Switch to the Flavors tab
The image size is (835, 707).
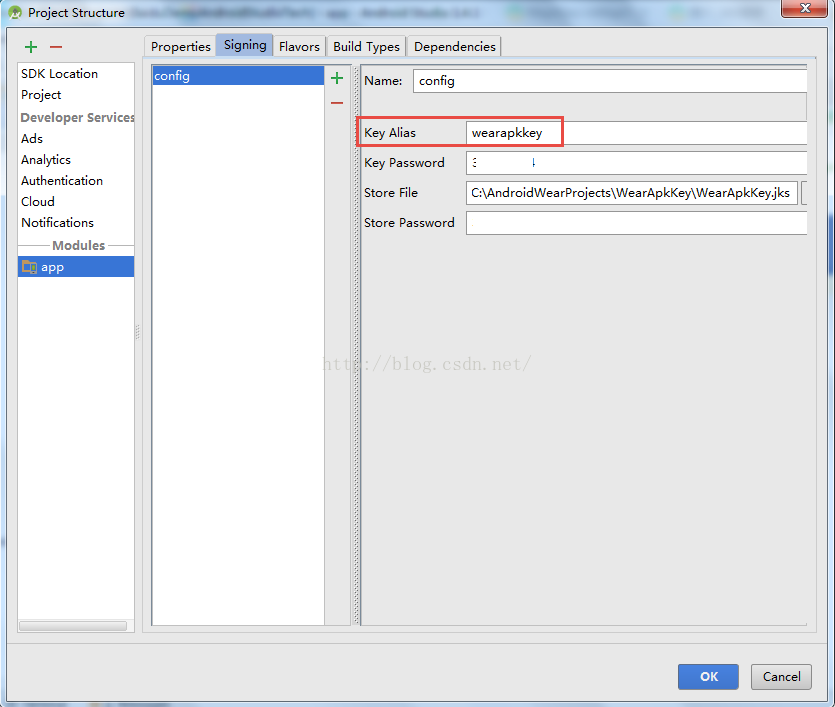tap(299, 46)
